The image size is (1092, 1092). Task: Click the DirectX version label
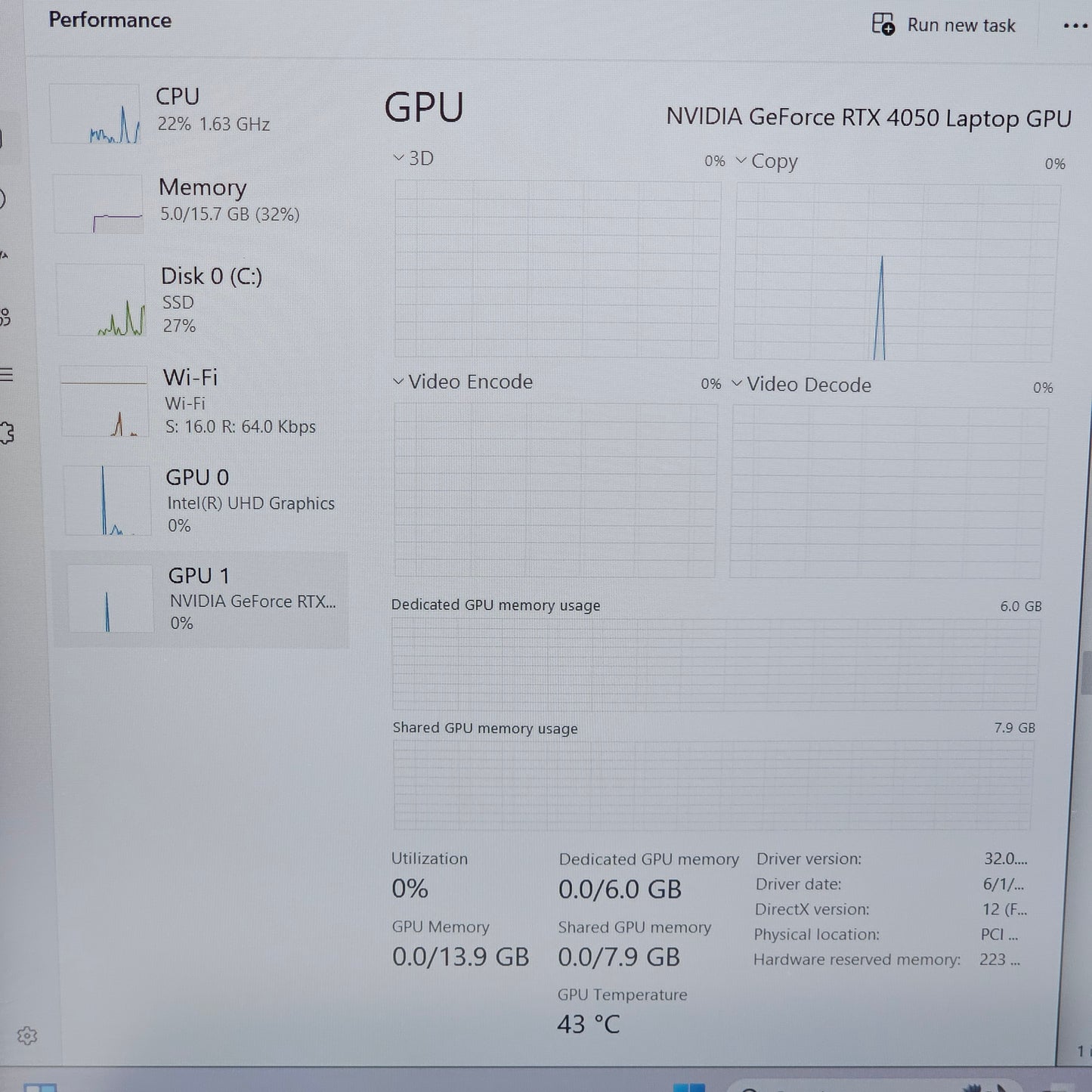click(812, 909)
